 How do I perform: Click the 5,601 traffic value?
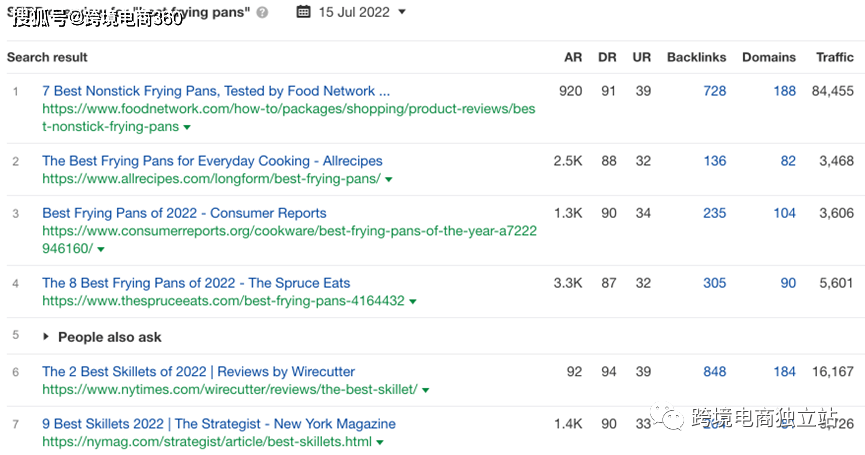pos(836,283)
